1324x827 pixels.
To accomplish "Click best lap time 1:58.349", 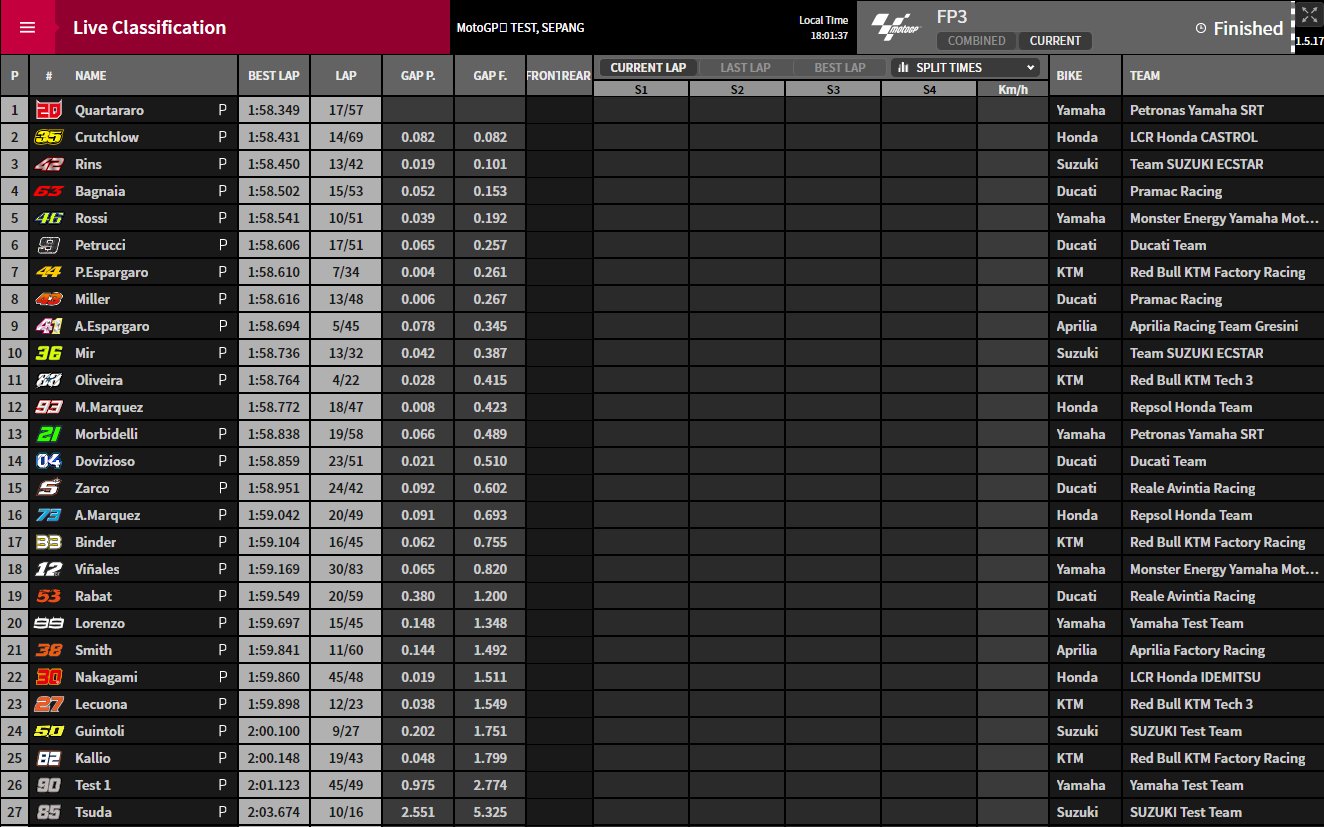I will tap(274, 110).
